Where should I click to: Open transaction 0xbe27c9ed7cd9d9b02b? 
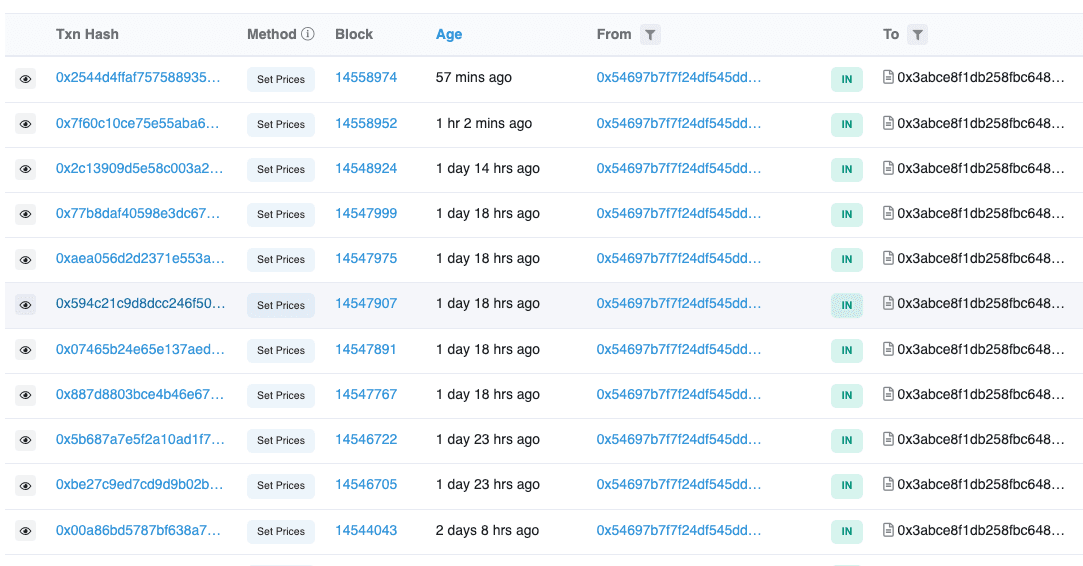(139, 484)
